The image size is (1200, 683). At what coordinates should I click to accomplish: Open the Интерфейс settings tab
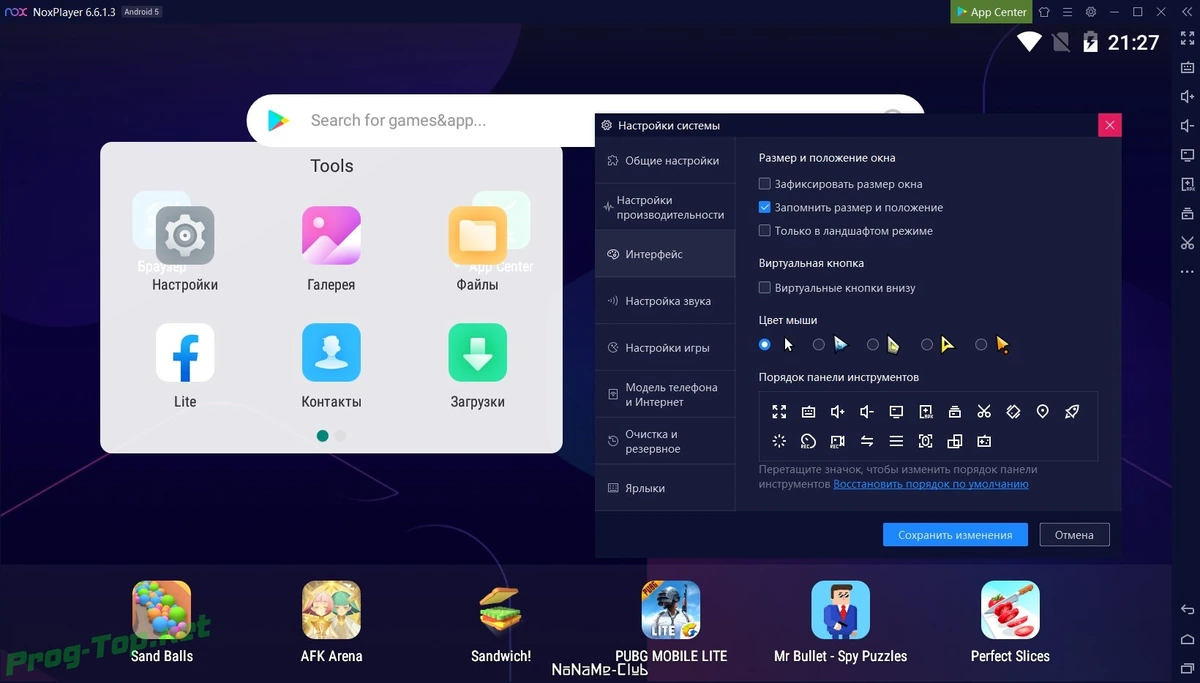coord(665,254)
